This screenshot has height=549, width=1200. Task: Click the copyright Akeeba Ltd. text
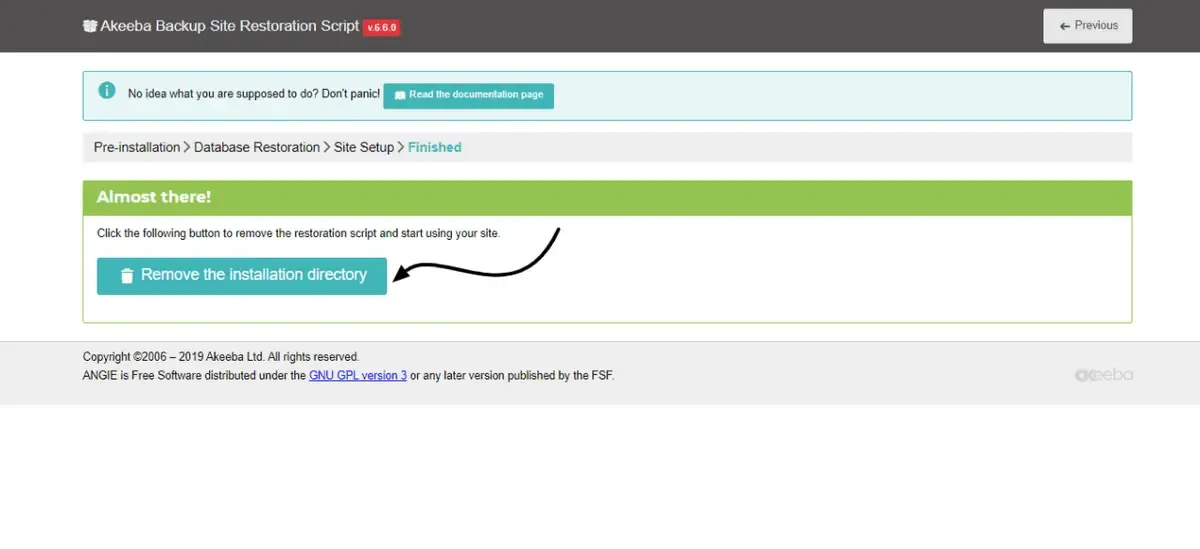coord(221,357)
